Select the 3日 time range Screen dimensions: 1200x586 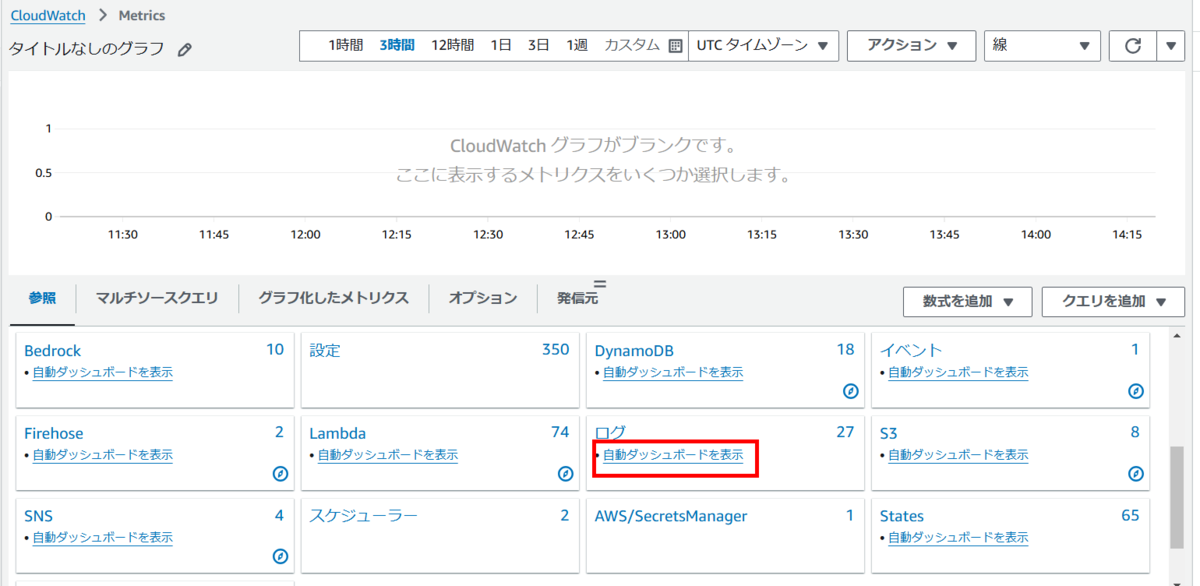click(539, 45)
